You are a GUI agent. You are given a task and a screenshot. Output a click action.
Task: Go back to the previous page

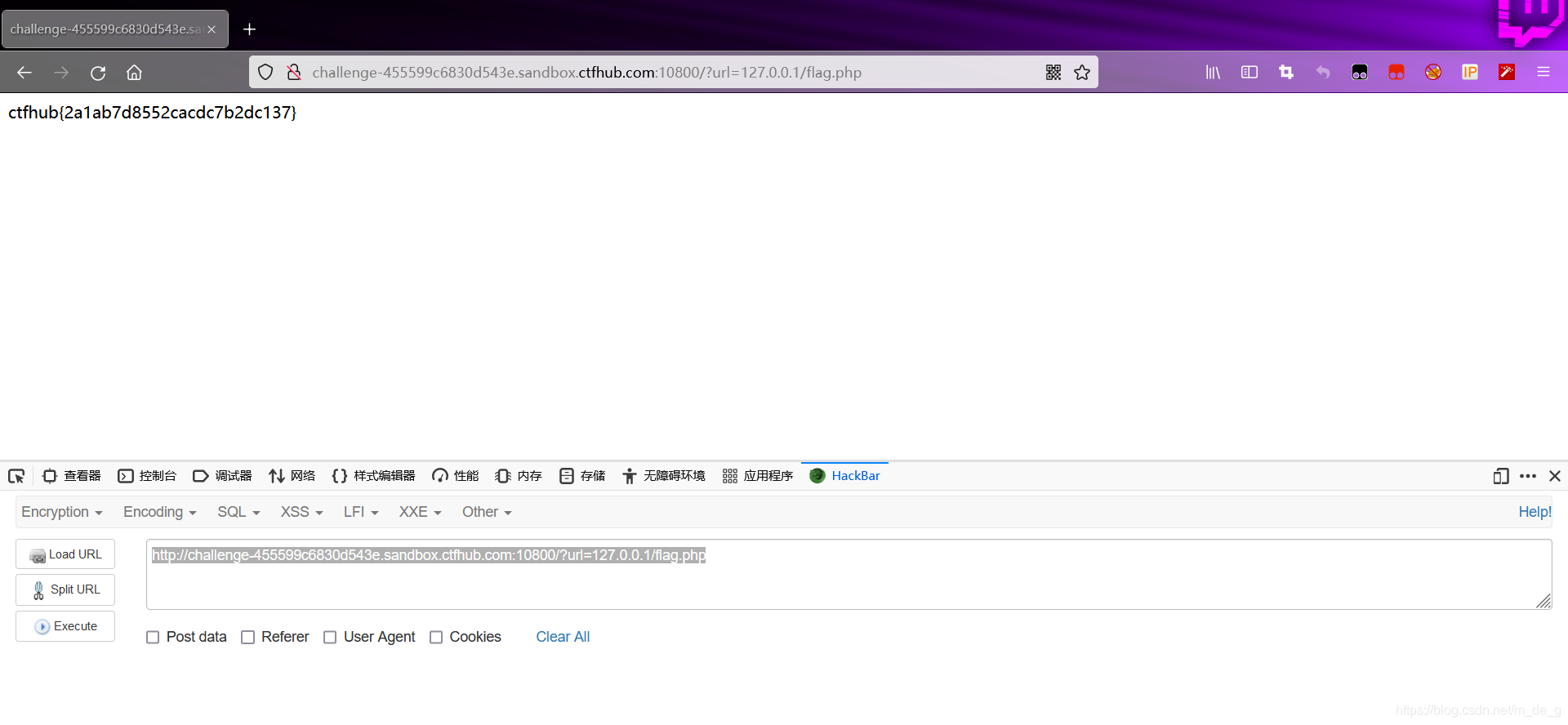click(x=24, y=73)
